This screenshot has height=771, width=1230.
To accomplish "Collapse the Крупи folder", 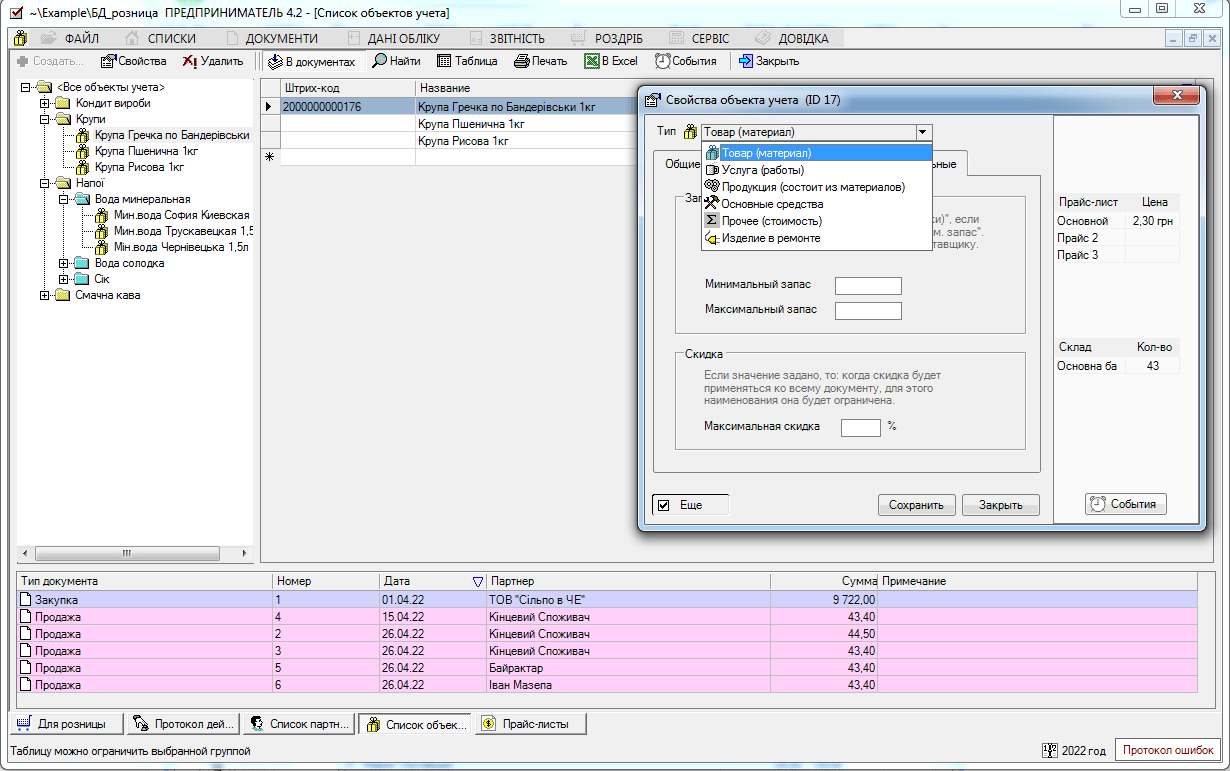I will [x=44, y=119].
